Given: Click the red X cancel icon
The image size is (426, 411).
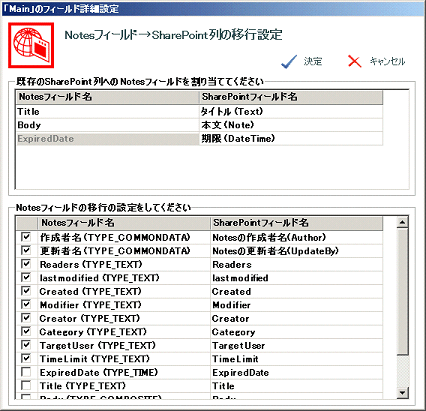Looking at the screenshot, I should pyautogui.click(x=355, y=61).
